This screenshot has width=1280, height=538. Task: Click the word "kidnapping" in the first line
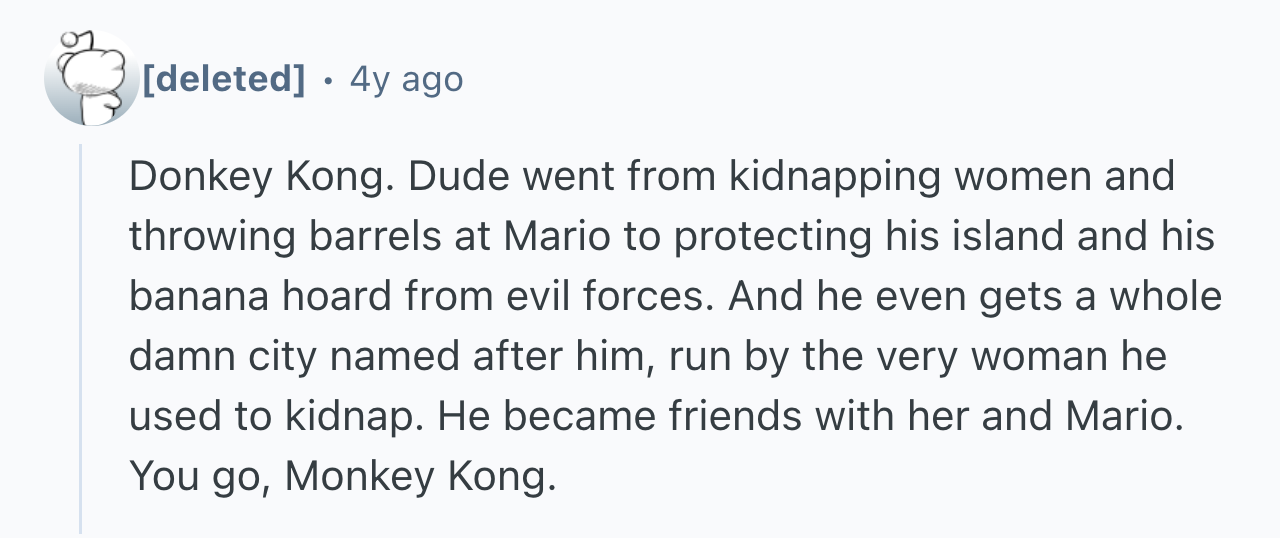click(835, 178)
